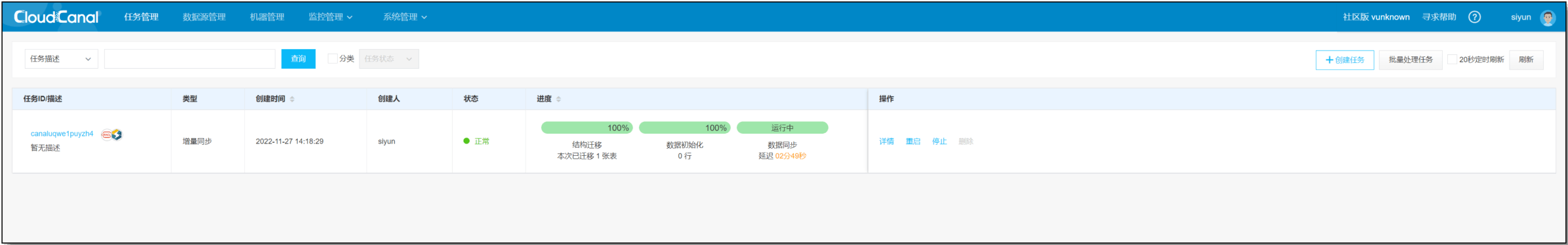Click the delay value 02分49秒
1568x245 pixels.
791,156
